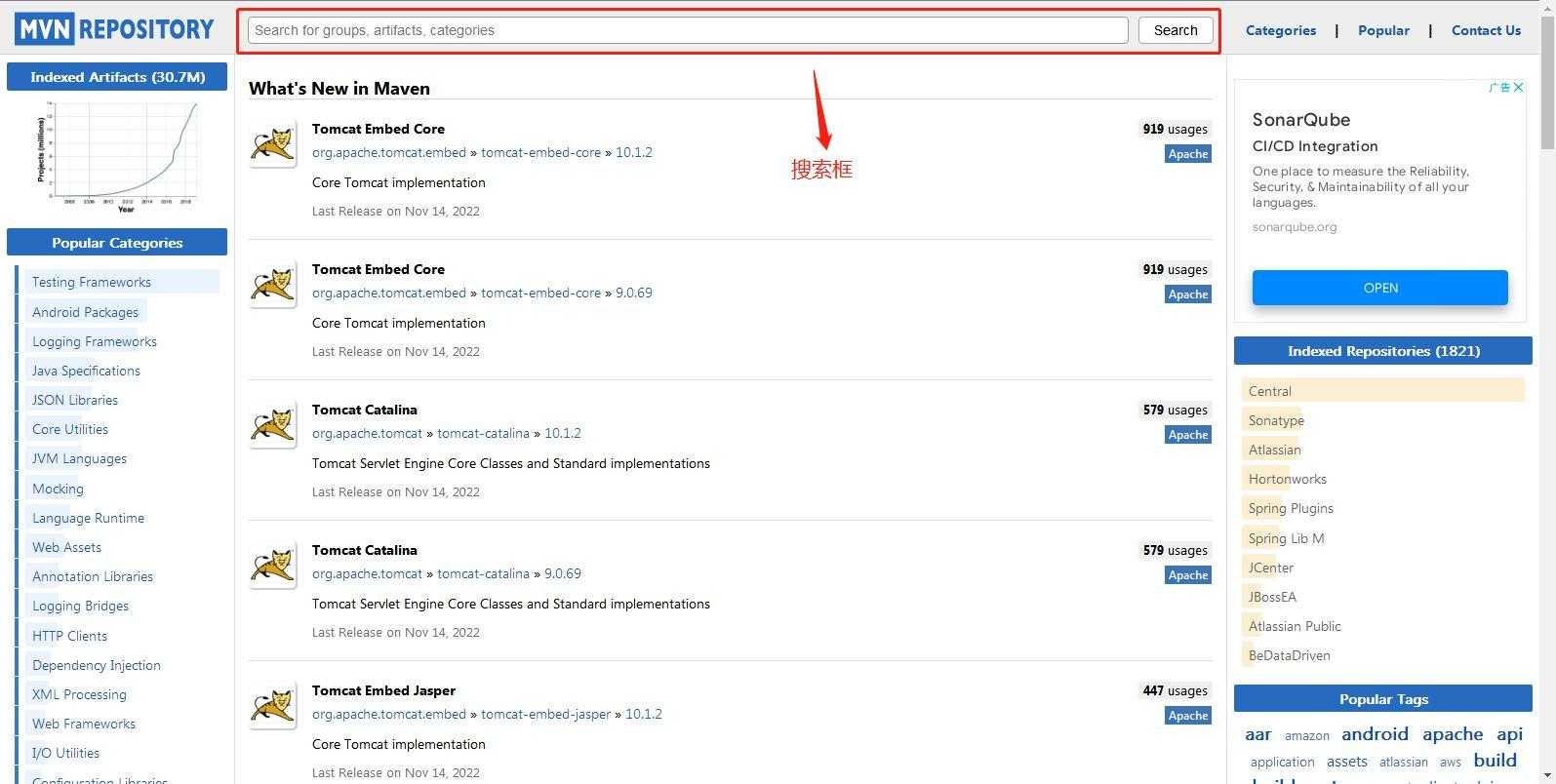Open the Hortonworks repository
Screen dimensions: 1556x784
tap(1288, 479)
